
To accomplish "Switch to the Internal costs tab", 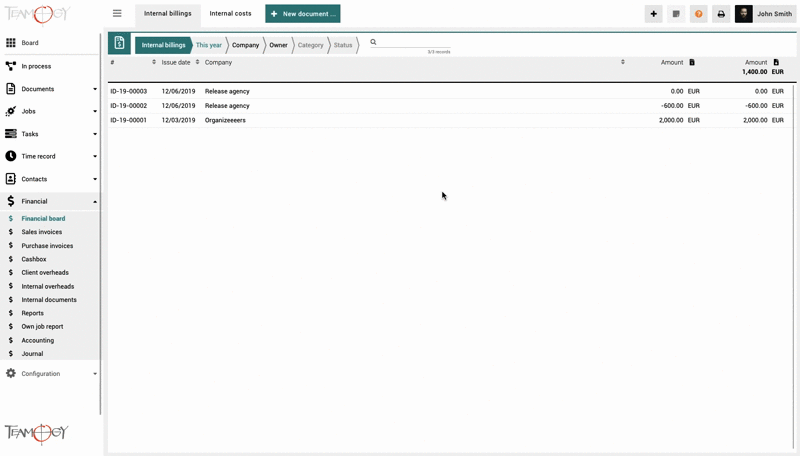I will pos(230,14).
